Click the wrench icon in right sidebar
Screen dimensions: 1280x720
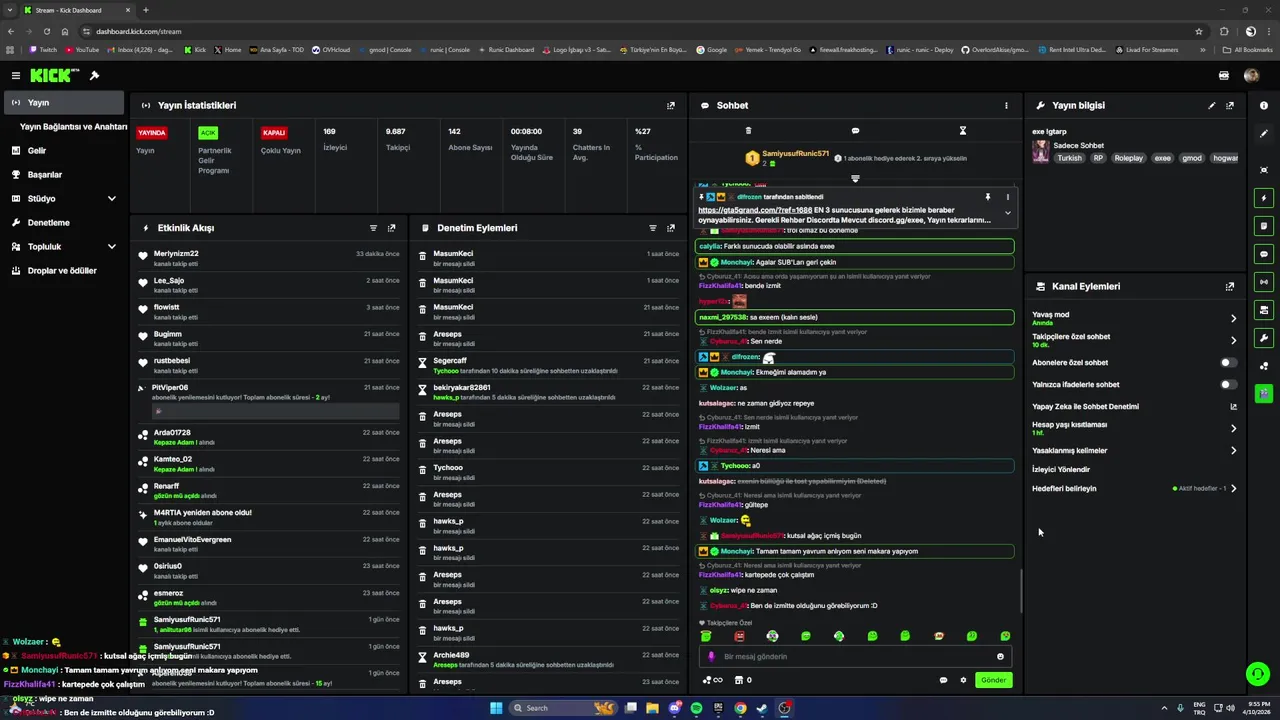[x=1264, y=338]
